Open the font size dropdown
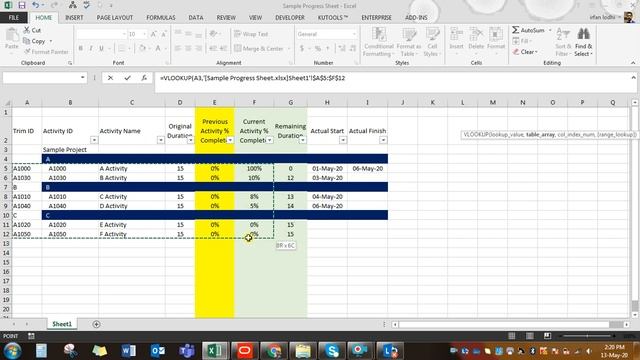 point(144,34)
